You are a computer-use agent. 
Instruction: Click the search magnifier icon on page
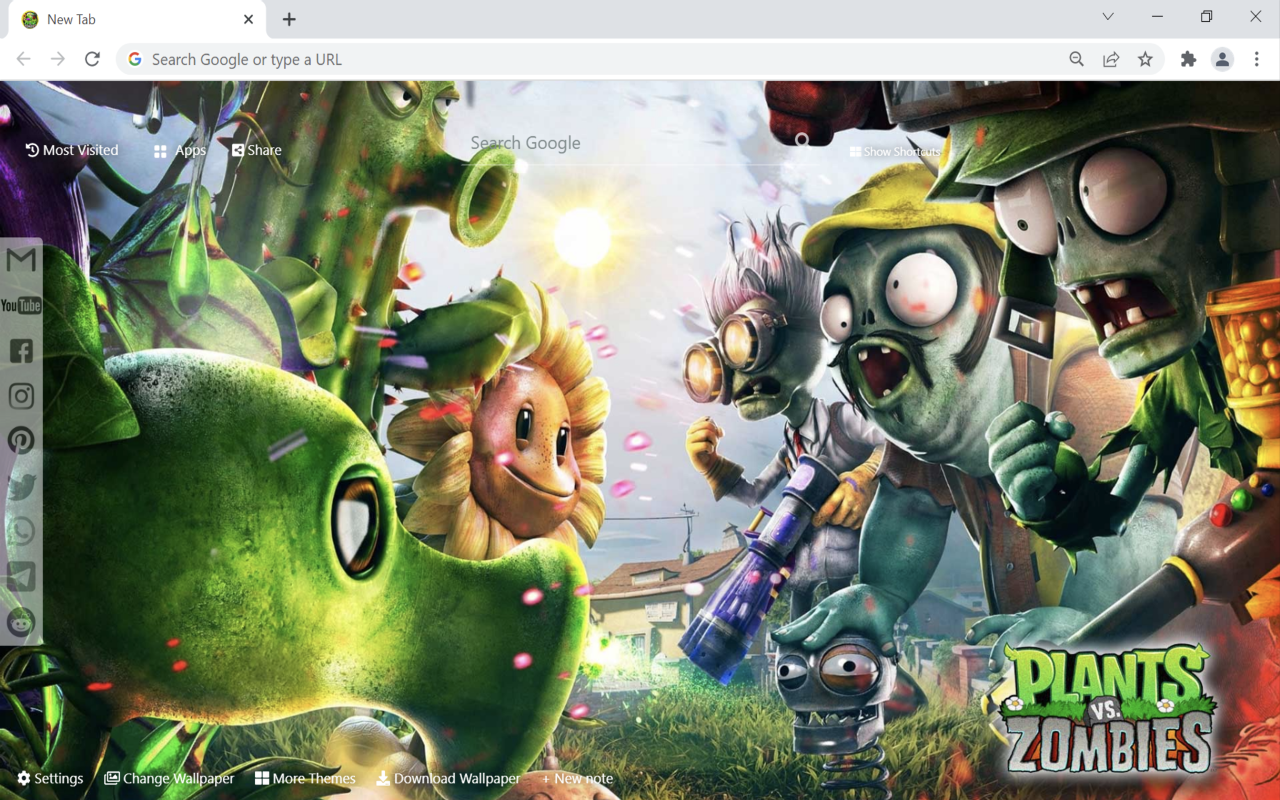802,141
